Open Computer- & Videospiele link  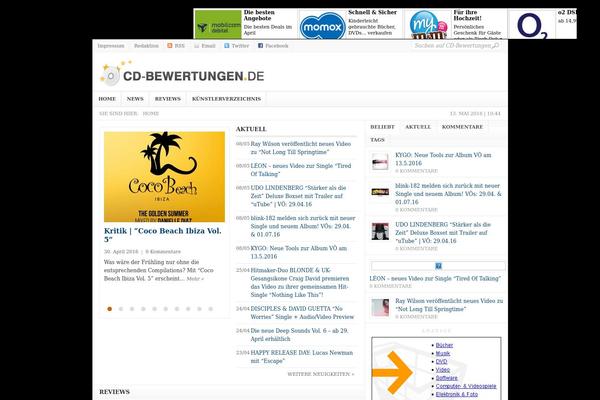(x=466, y=386)
